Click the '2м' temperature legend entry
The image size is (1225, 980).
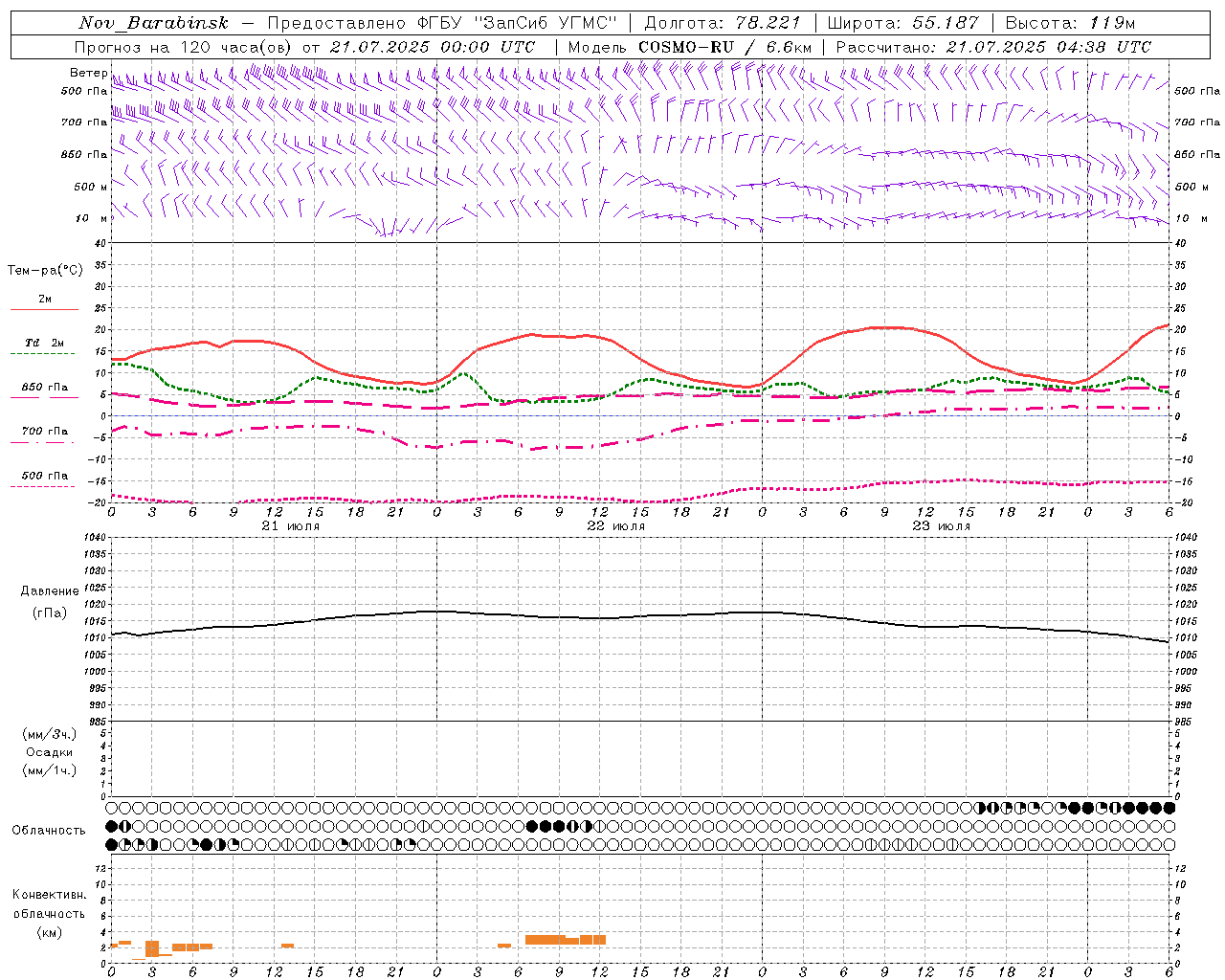pyautogui.click(x=45, y=299)
